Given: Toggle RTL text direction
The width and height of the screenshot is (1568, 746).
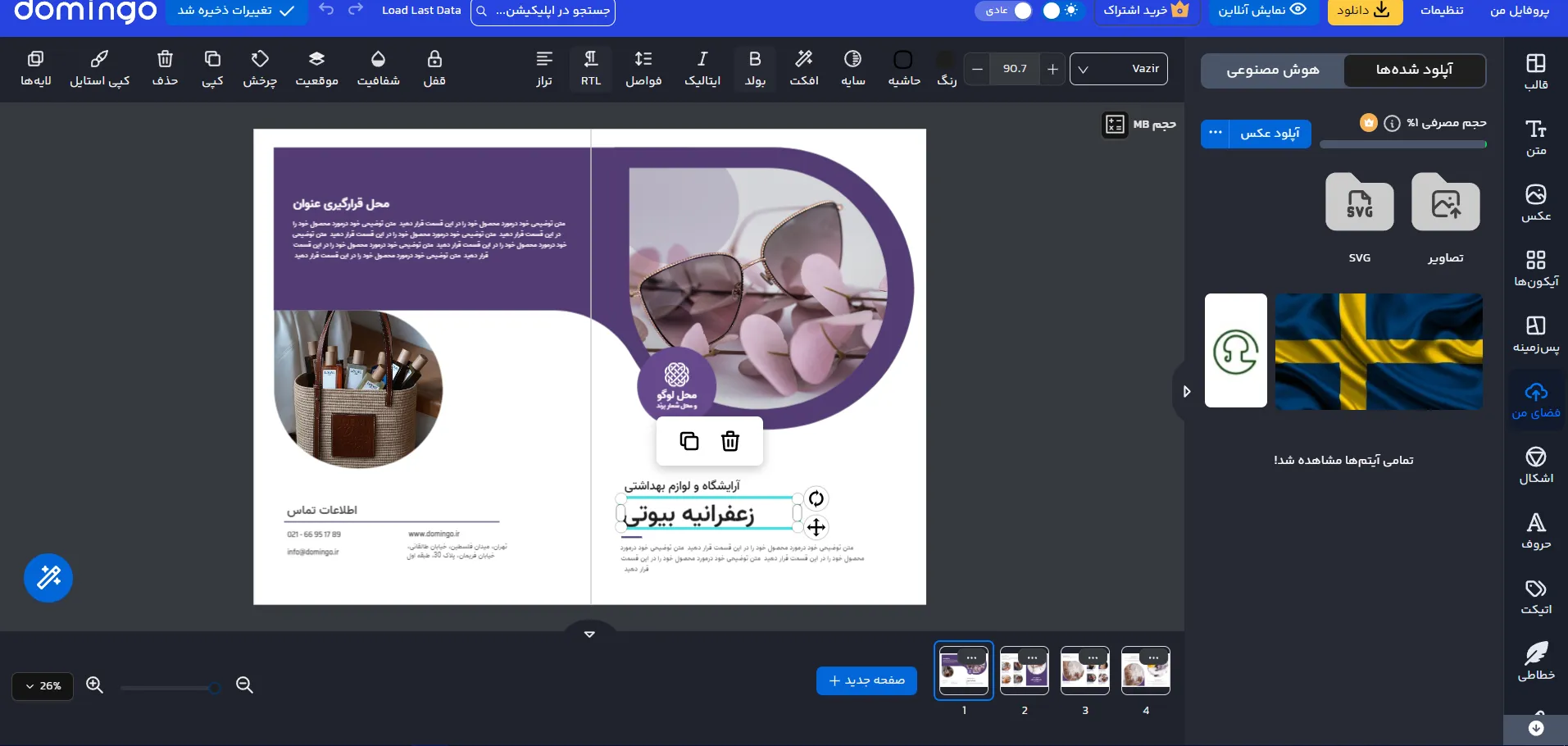Looking at the screenshot, I should 591,68.
